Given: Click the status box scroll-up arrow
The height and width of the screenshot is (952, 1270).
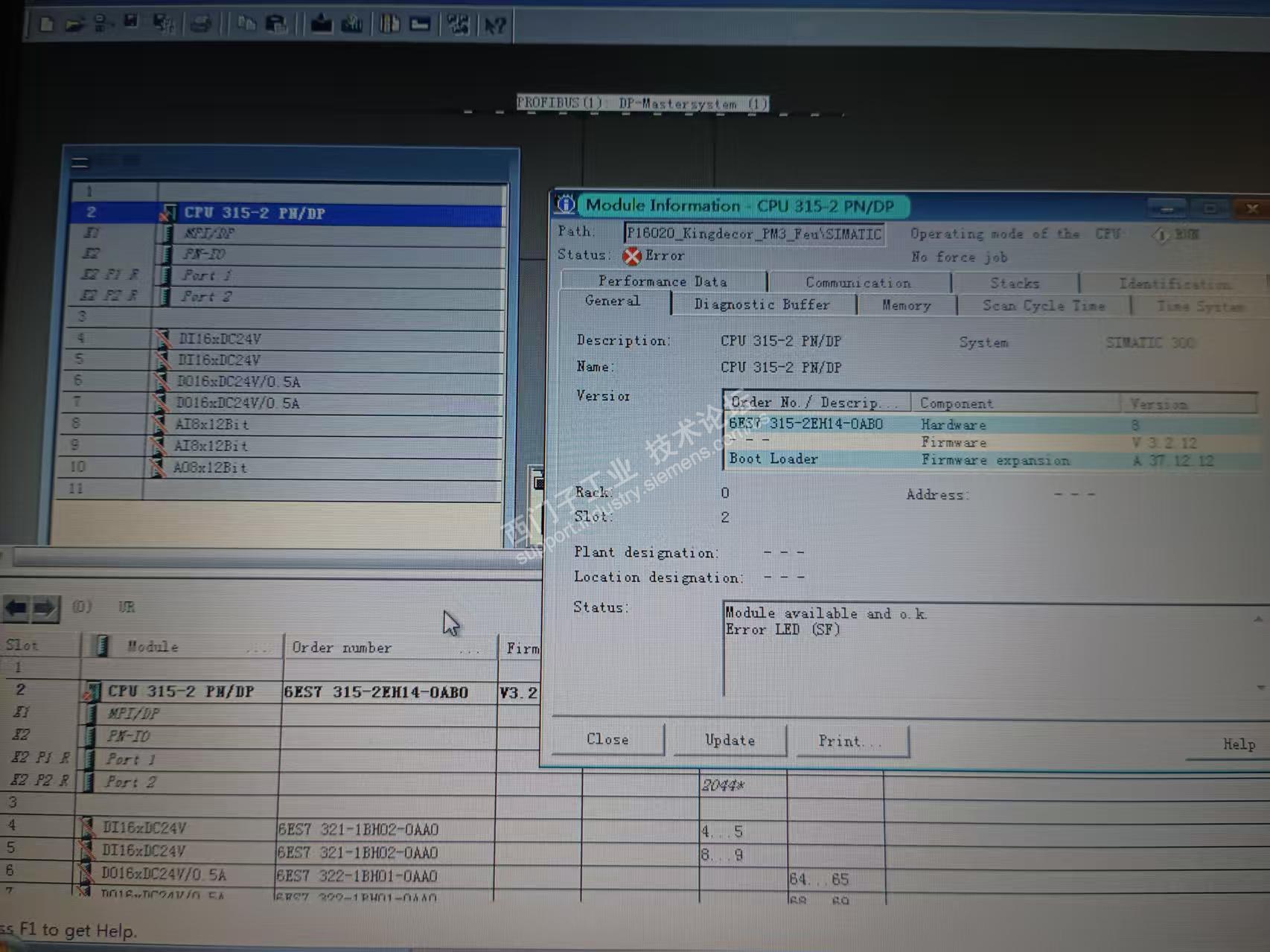Looking at the screenshot, I should point(1258,618).
